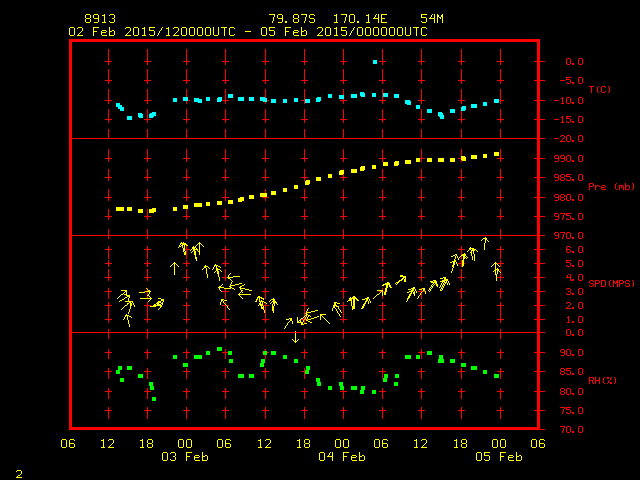Click the "4.0" wind speed tick value
The height and width of the screenshot is (480, 640).
pyautogui.click(x=574, y=278)
